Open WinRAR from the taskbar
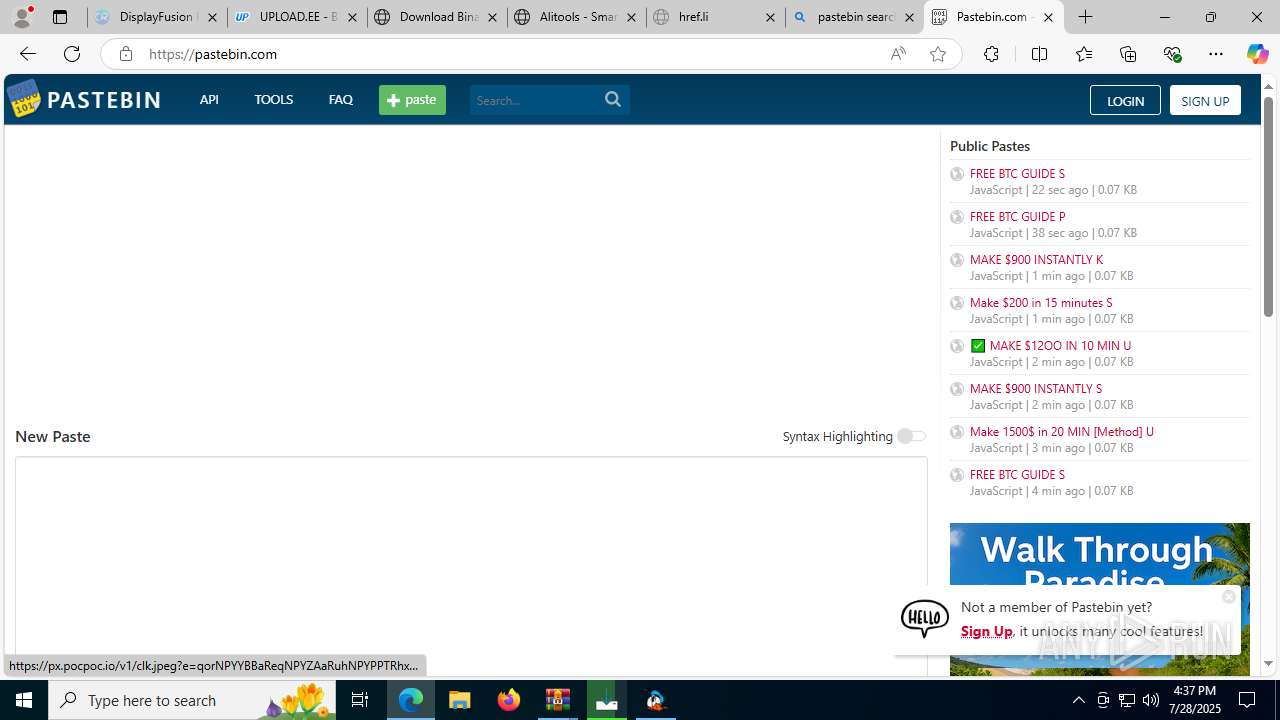1280x720 pixels. [558, 700]
